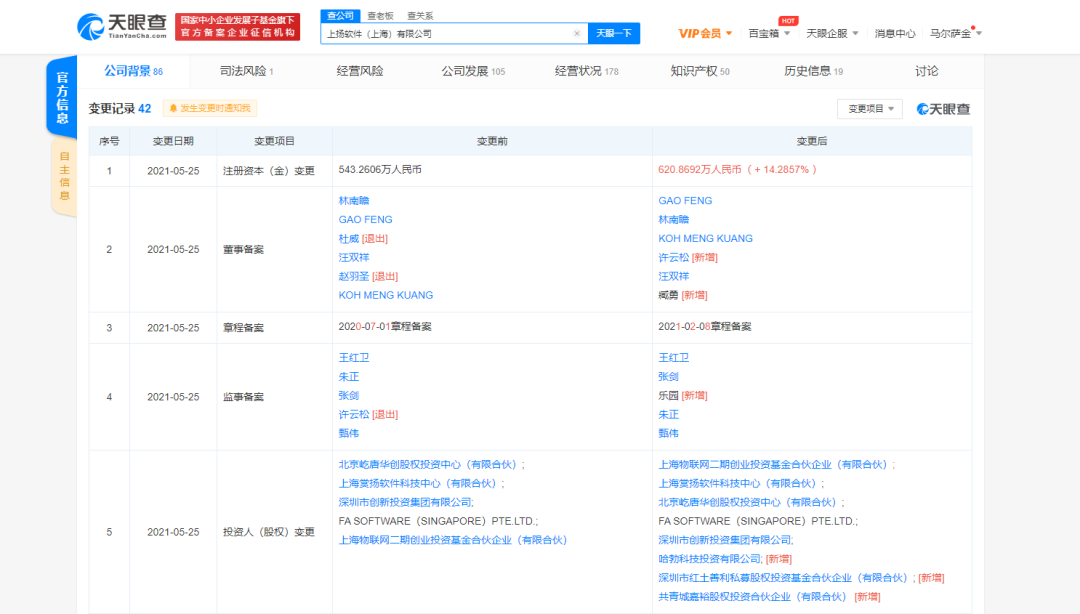Screen dimensions: 1080x614
Task: Select the 历史信息 tab
Action: (x=813, y=71)
